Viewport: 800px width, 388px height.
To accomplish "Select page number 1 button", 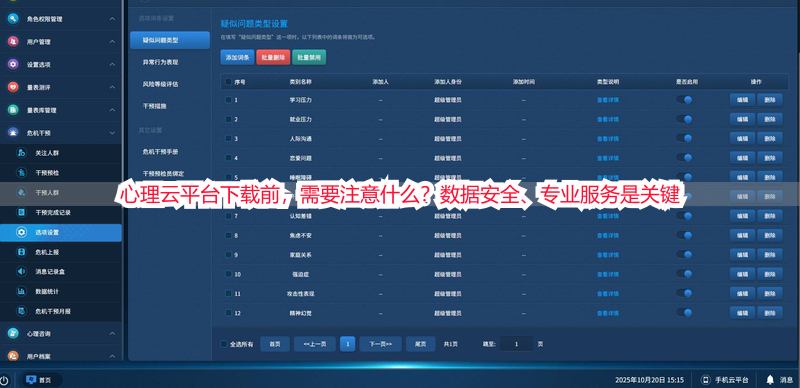I will point(347,344).
